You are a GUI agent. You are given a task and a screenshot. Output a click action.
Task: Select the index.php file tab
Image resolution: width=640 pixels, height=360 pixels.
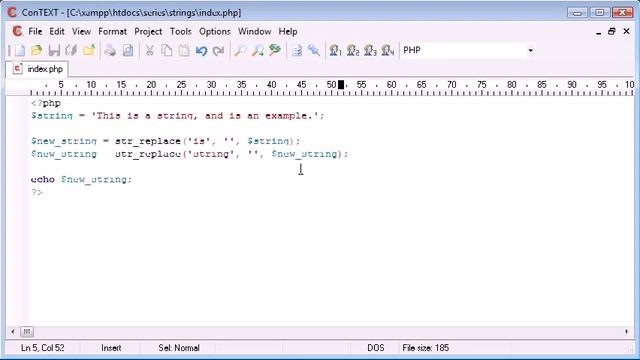tap(38, 69)
